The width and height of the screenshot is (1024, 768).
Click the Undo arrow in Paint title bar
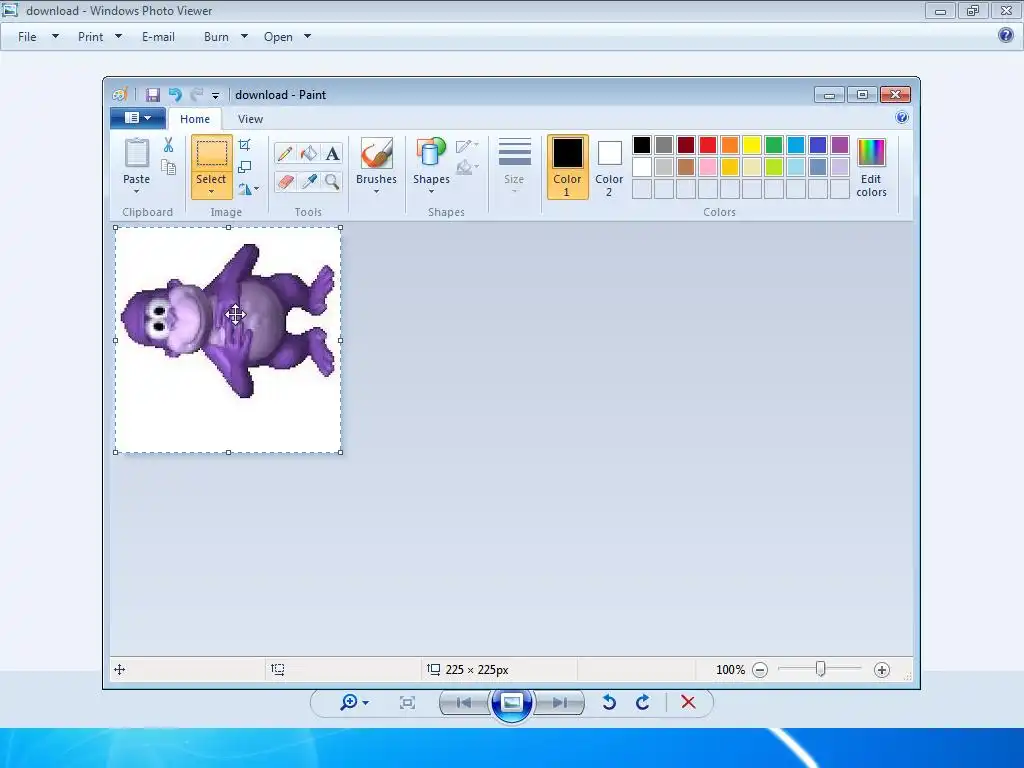(175, 95)
